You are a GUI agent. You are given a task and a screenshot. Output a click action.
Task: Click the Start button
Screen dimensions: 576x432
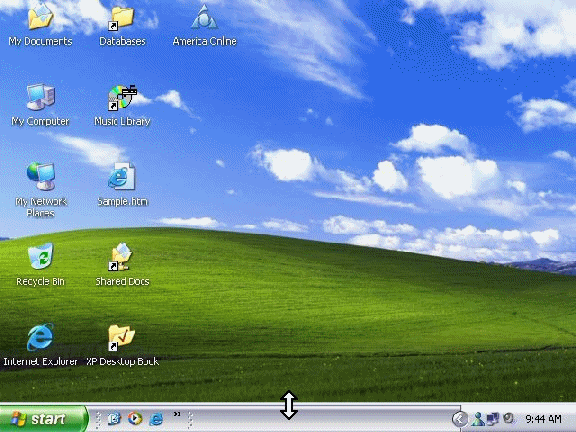pyautogui.click(x=43, y=419)
